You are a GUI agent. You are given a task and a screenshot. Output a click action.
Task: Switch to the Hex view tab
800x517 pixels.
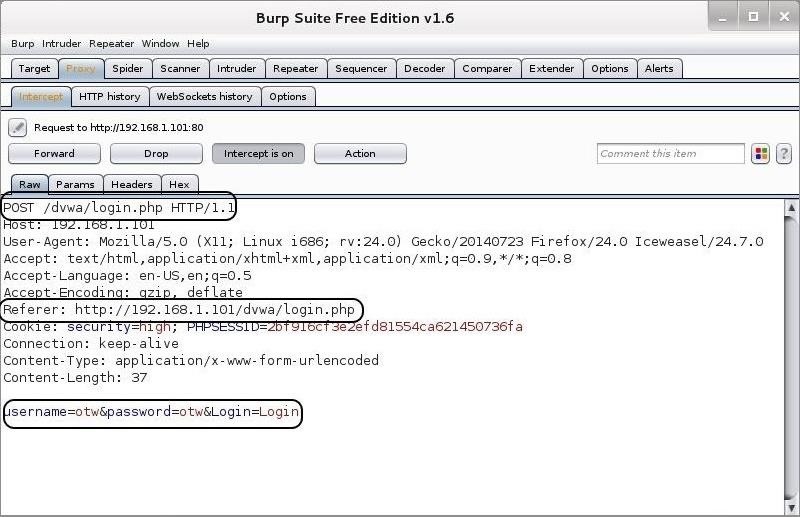click(x=179, y=184)
